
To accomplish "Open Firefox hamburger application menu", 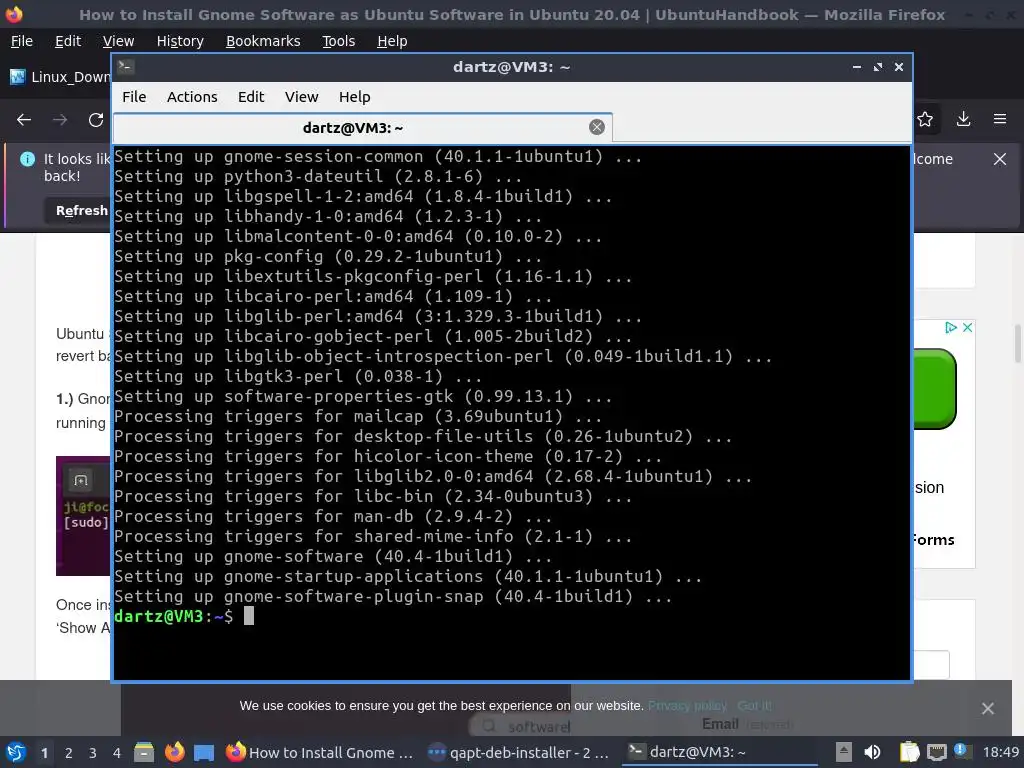I will (1000, 119).
